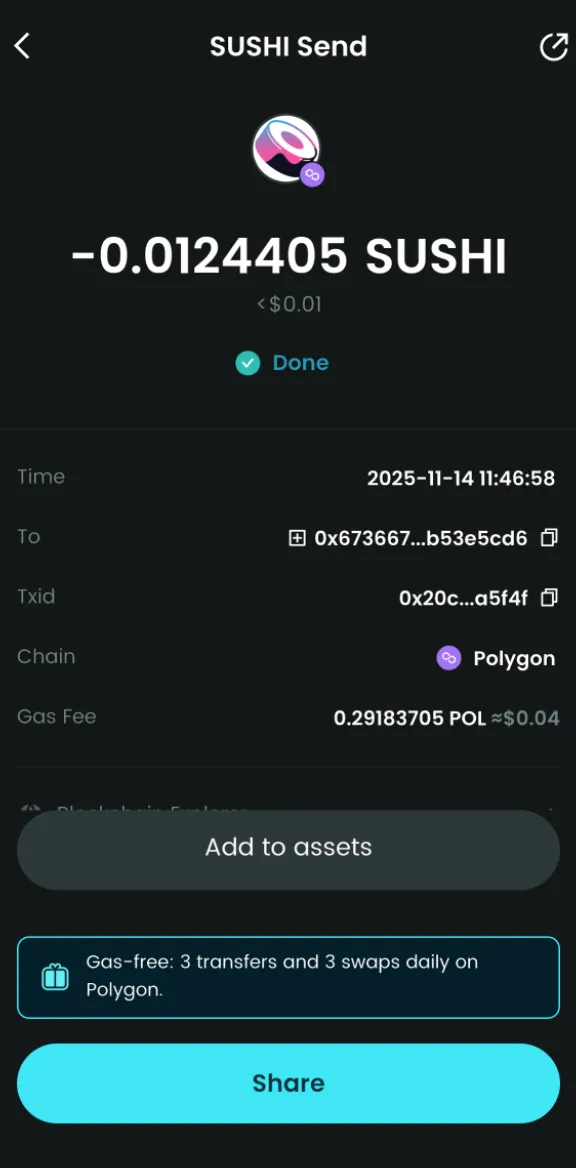The width and height of the screenshot is (576, 1168).
Task: Open the share/export icon at top right
Action: (553, 45)
